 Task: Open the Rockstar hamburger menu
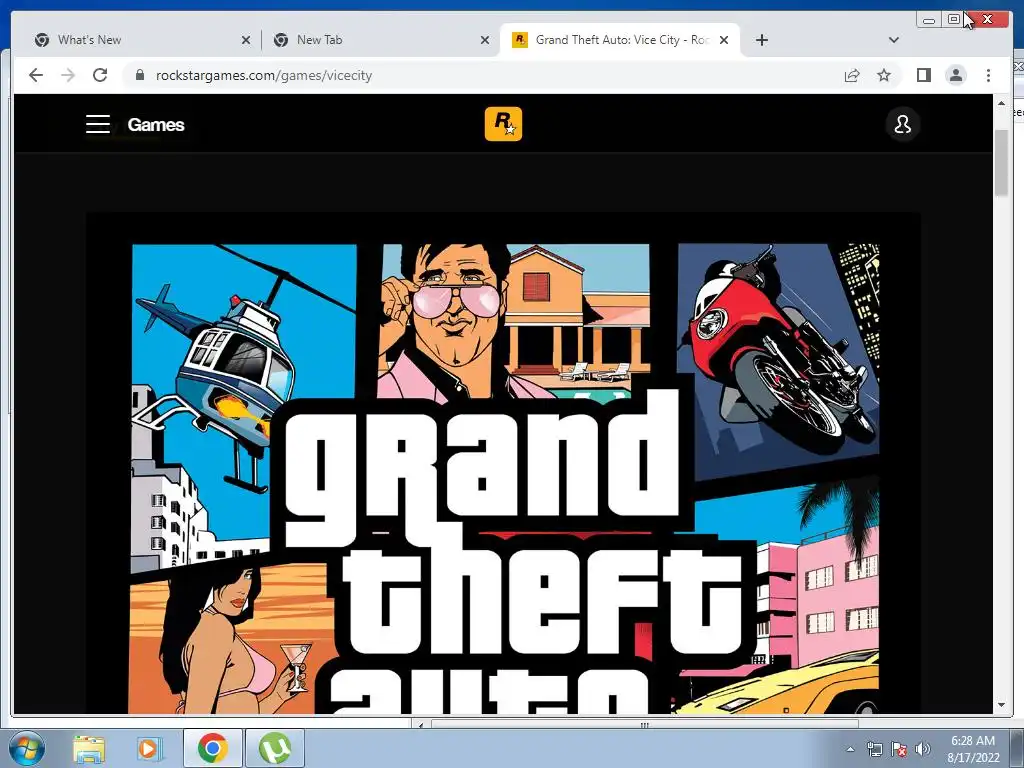pyautogui.click(x=98, y=124)
